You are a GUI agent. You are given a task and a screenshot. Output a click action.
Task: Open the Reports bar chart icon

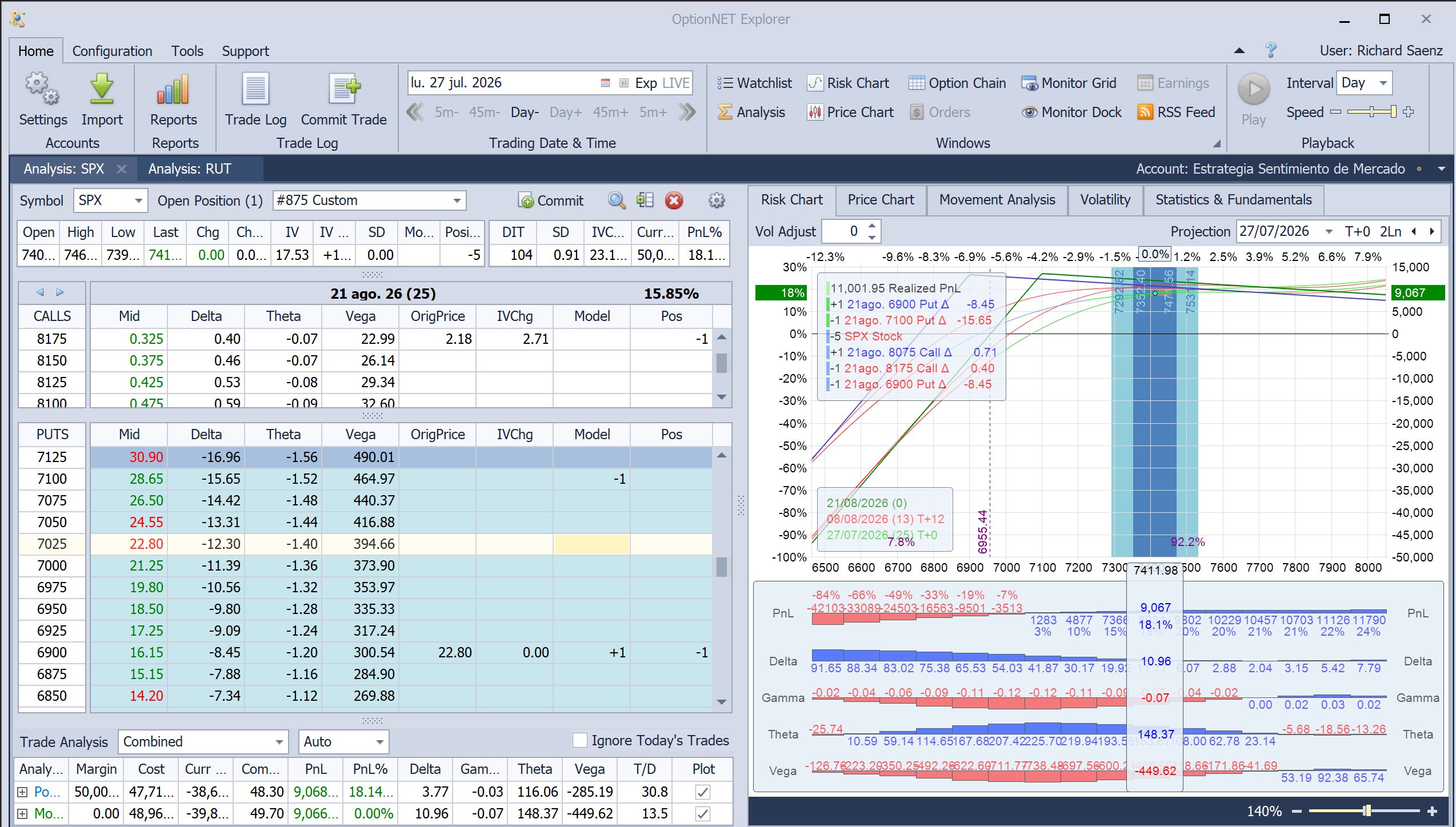tap(173, 90)
